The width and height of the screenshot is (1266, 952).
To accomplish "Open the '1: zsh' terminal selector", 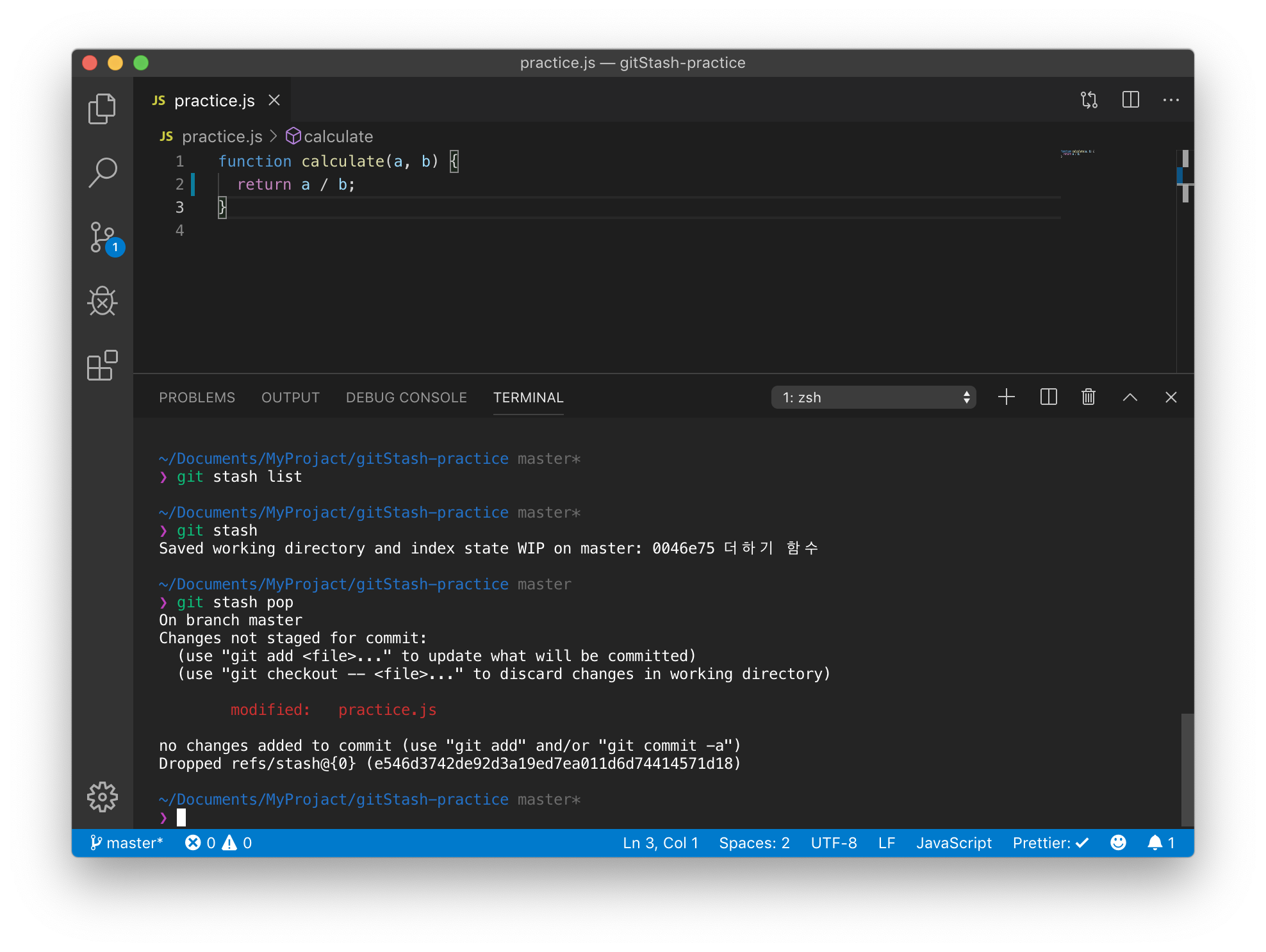I will (x=873, y=397).
